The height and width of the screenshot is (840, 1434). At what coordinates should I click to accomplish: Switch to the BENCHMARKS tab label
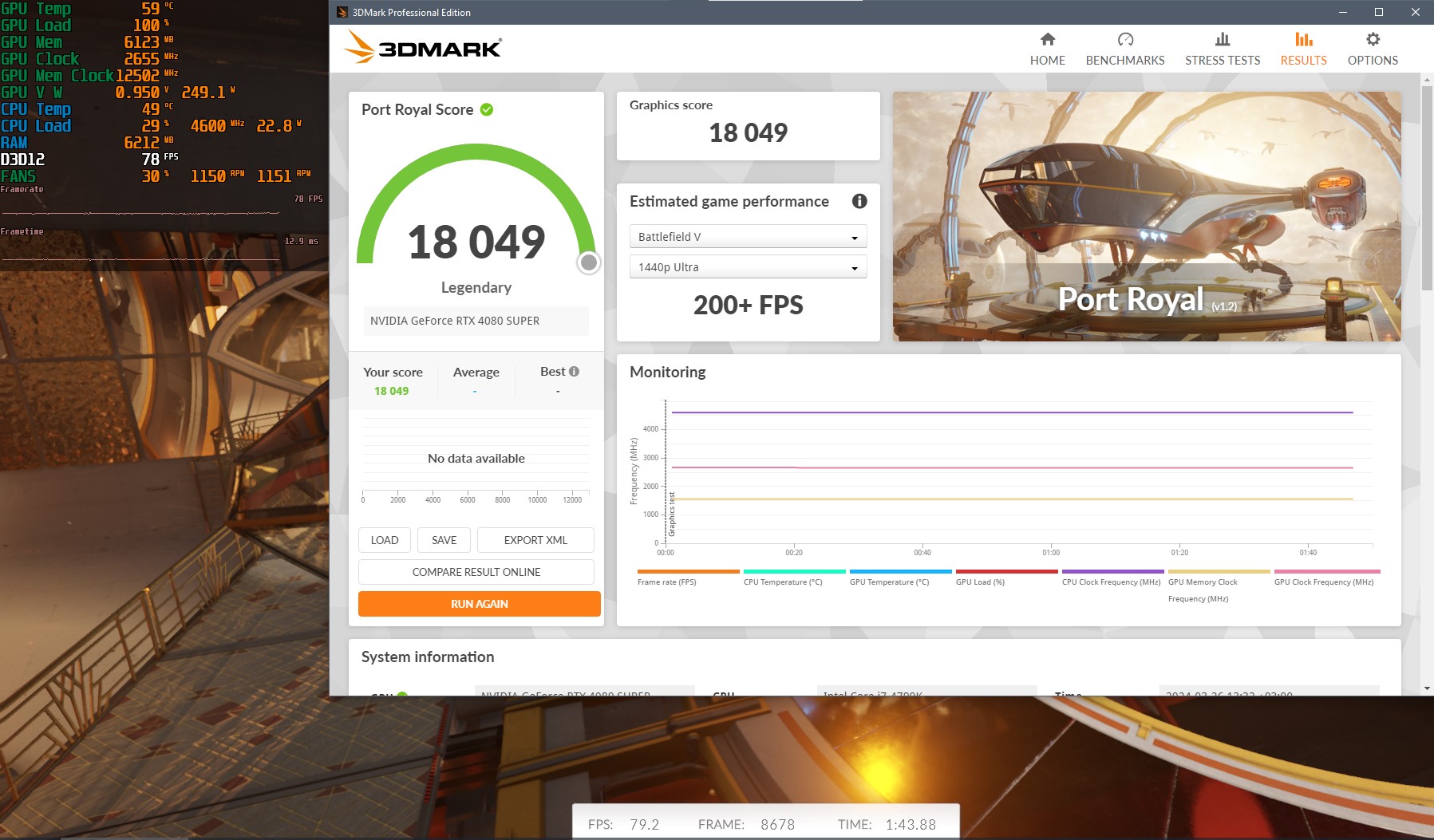1125,61
